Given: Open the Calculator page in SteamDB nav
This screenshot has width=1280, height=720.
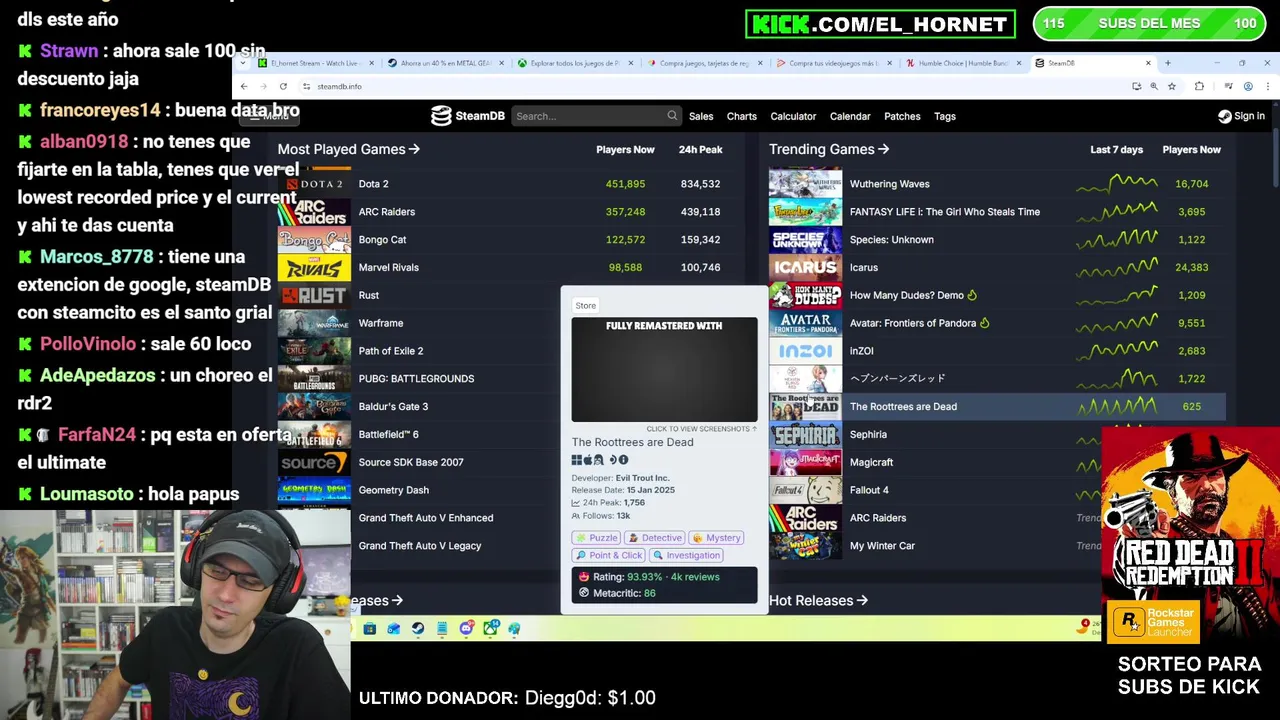Looking at the screenshot, I should 793,116.
